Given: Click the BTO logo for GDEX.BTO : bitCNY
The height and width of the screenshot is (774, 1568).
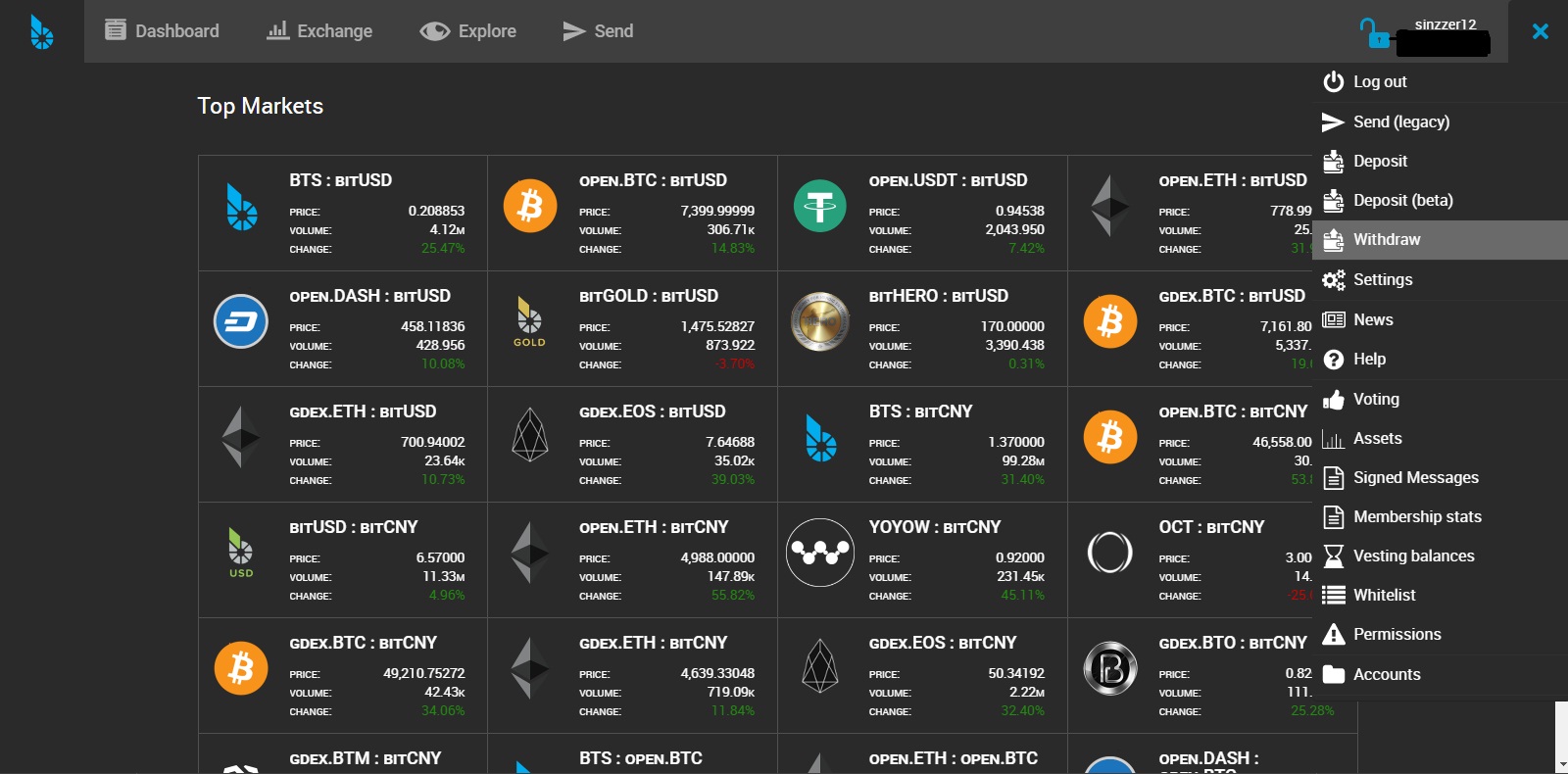Looking at the screenshot, I should pos(1110,668).
